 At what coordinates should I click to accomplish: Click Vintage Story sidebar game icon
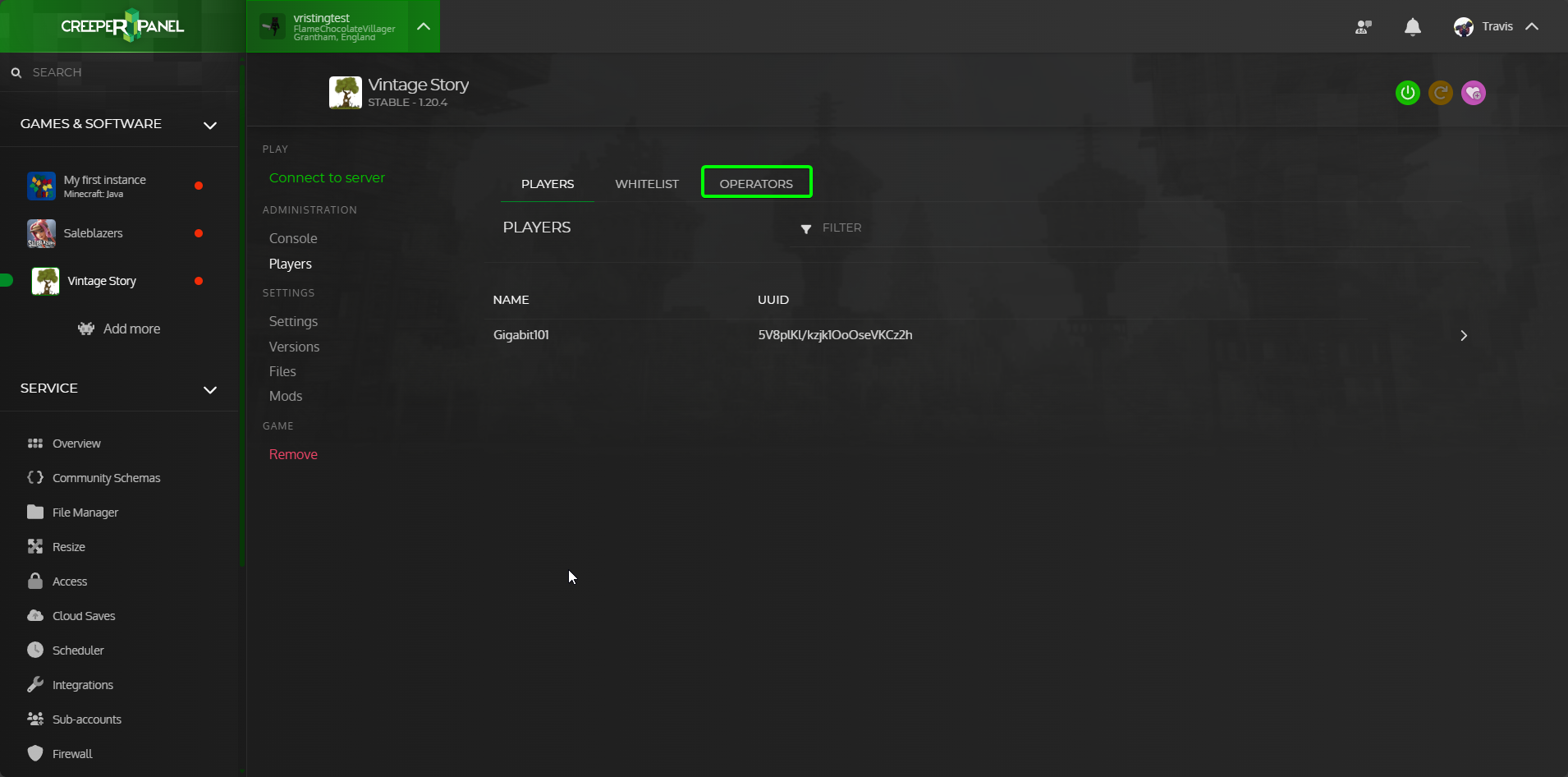(45, 281)
